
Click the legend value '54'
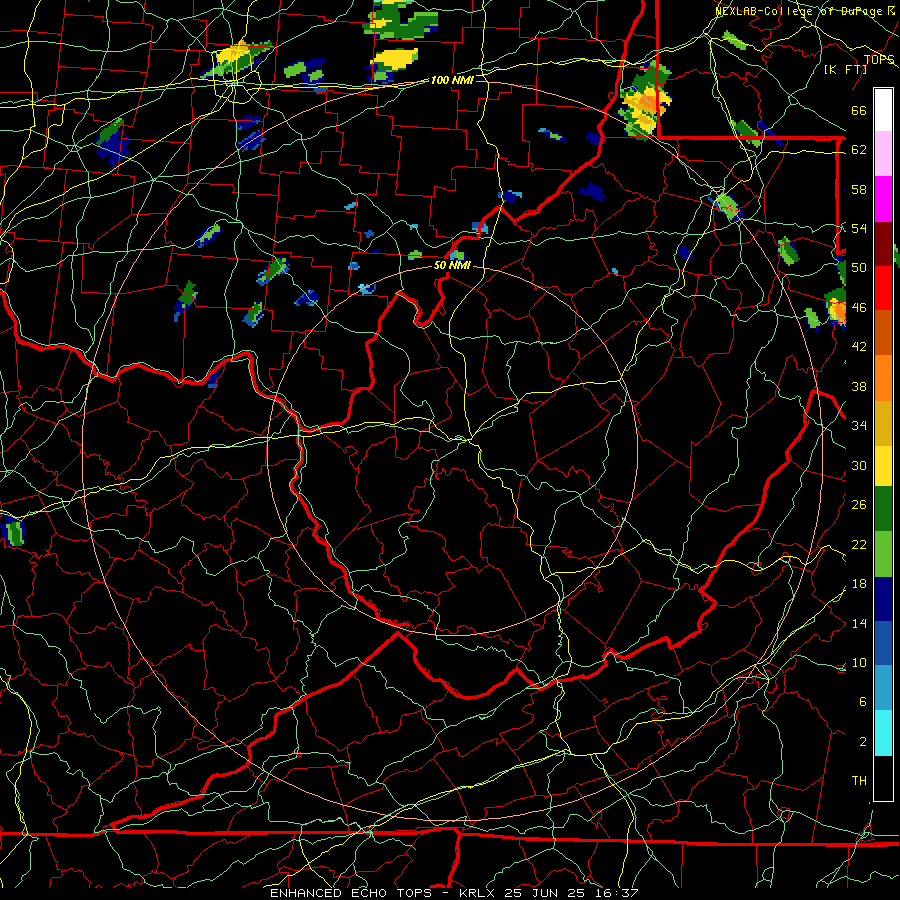(x=859, y=228)
